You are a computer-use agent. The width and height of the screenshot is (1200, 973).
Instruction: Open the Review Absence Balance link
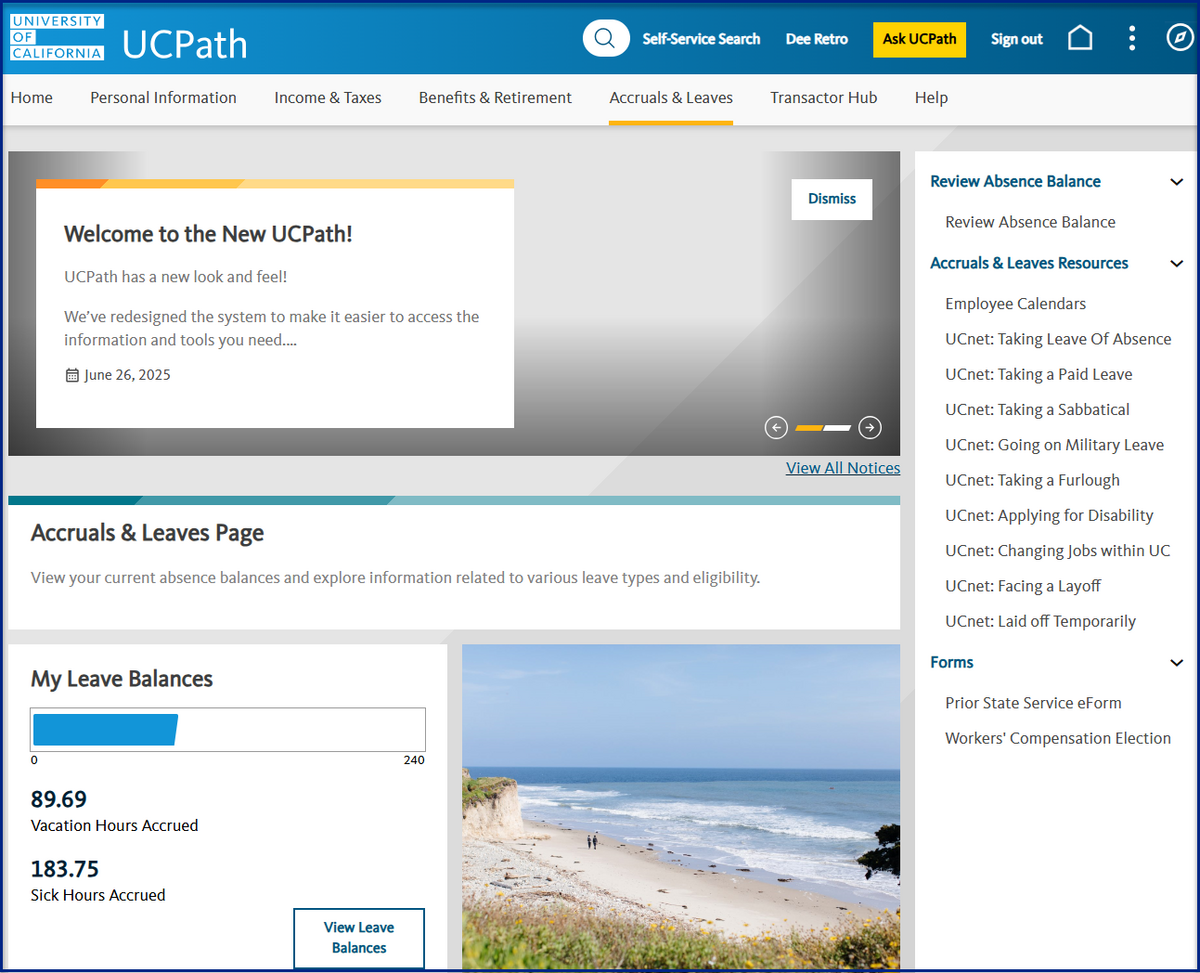[x=1030, y=222]
